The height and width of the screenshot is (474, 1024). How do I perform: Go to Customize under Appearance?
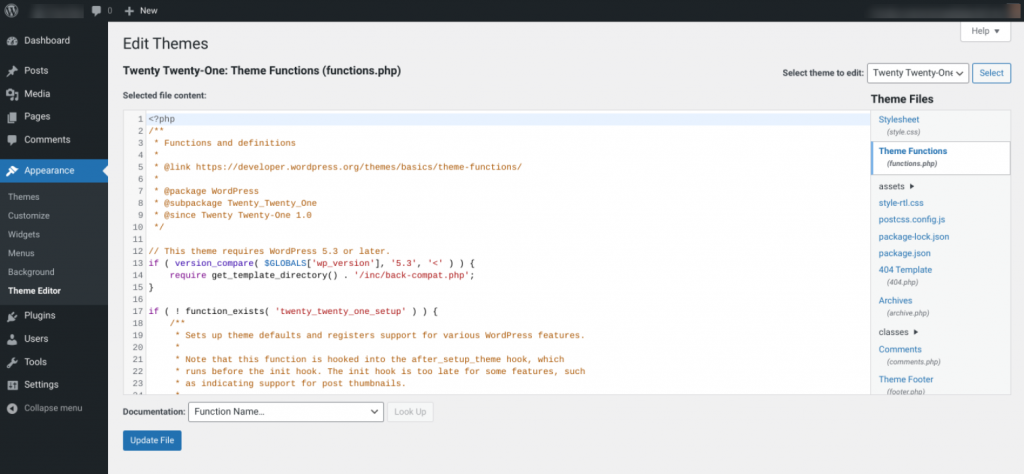click(x=28, y=216)
